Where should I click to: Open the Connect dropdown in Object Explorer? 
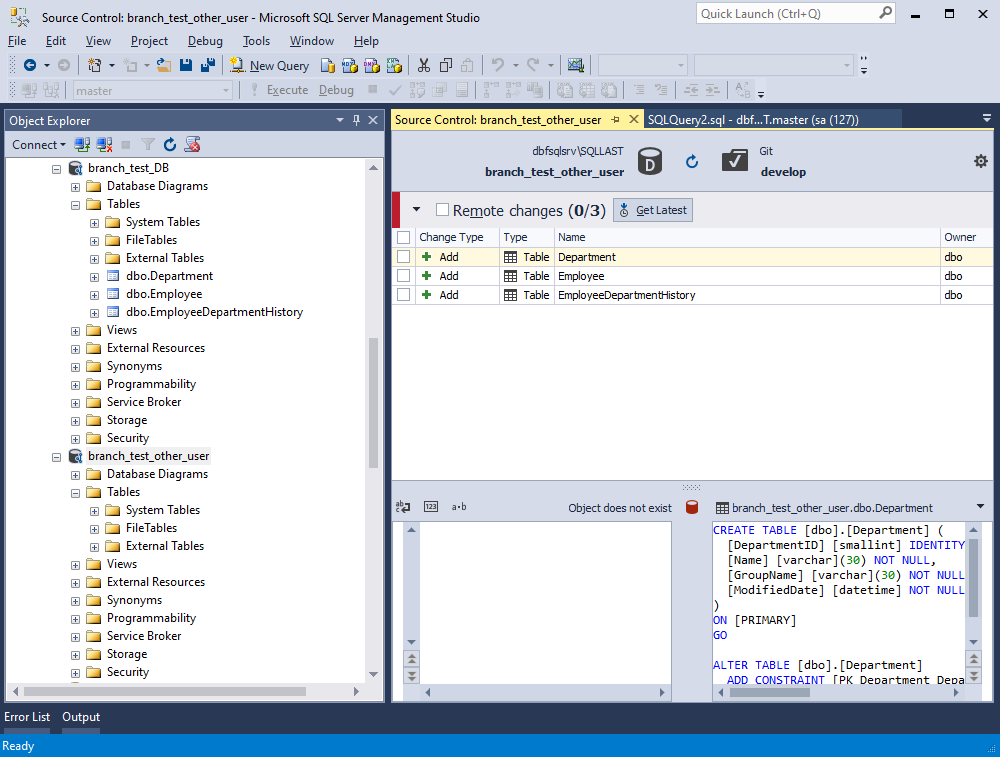(x=39, y=145)
